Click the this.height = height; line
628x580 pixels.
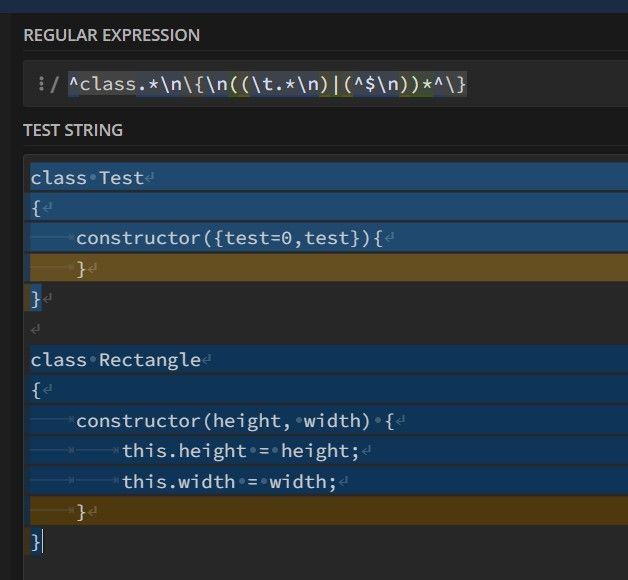[240, 451]
